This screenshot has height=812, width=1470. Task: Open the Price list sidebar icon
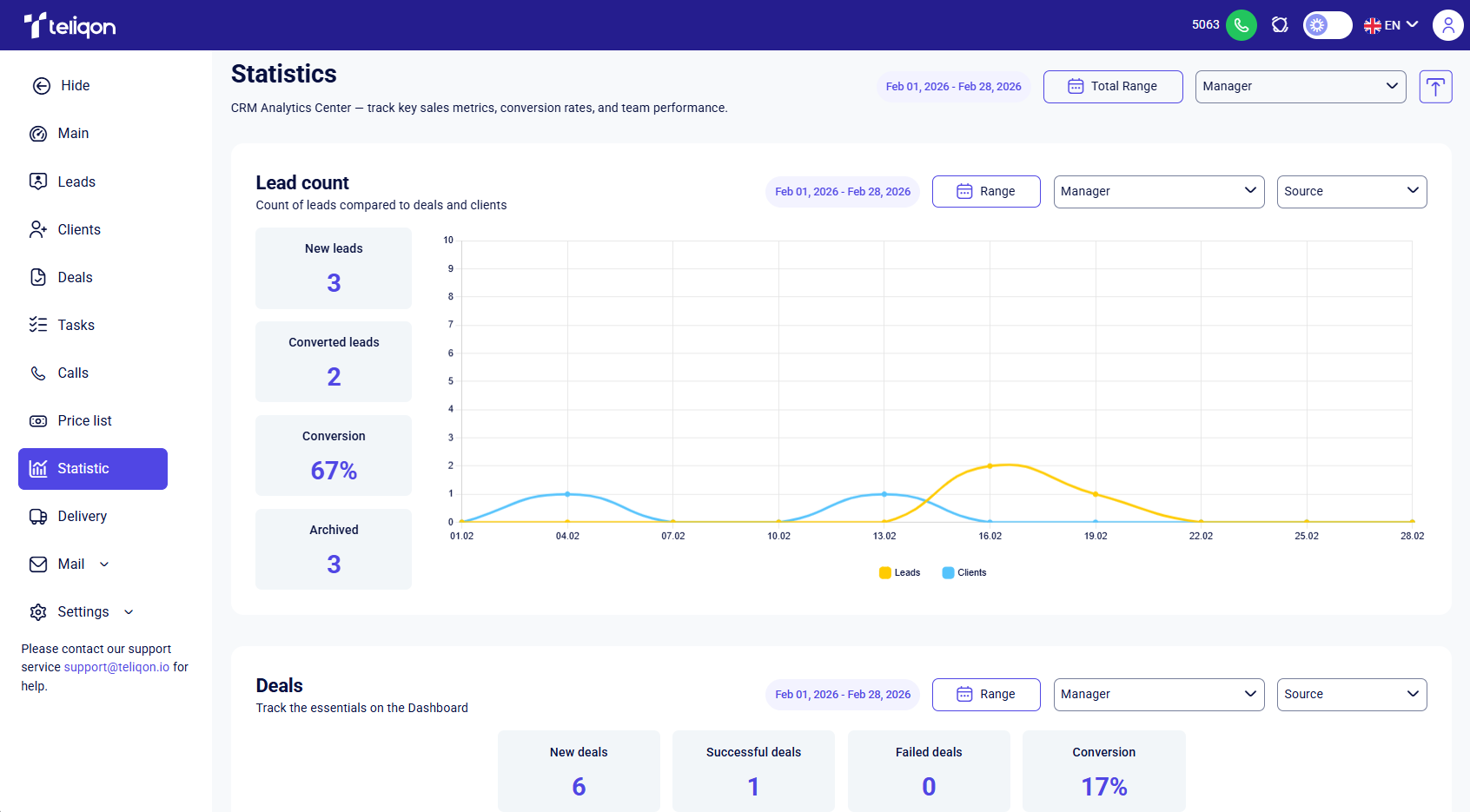(38, 421)
